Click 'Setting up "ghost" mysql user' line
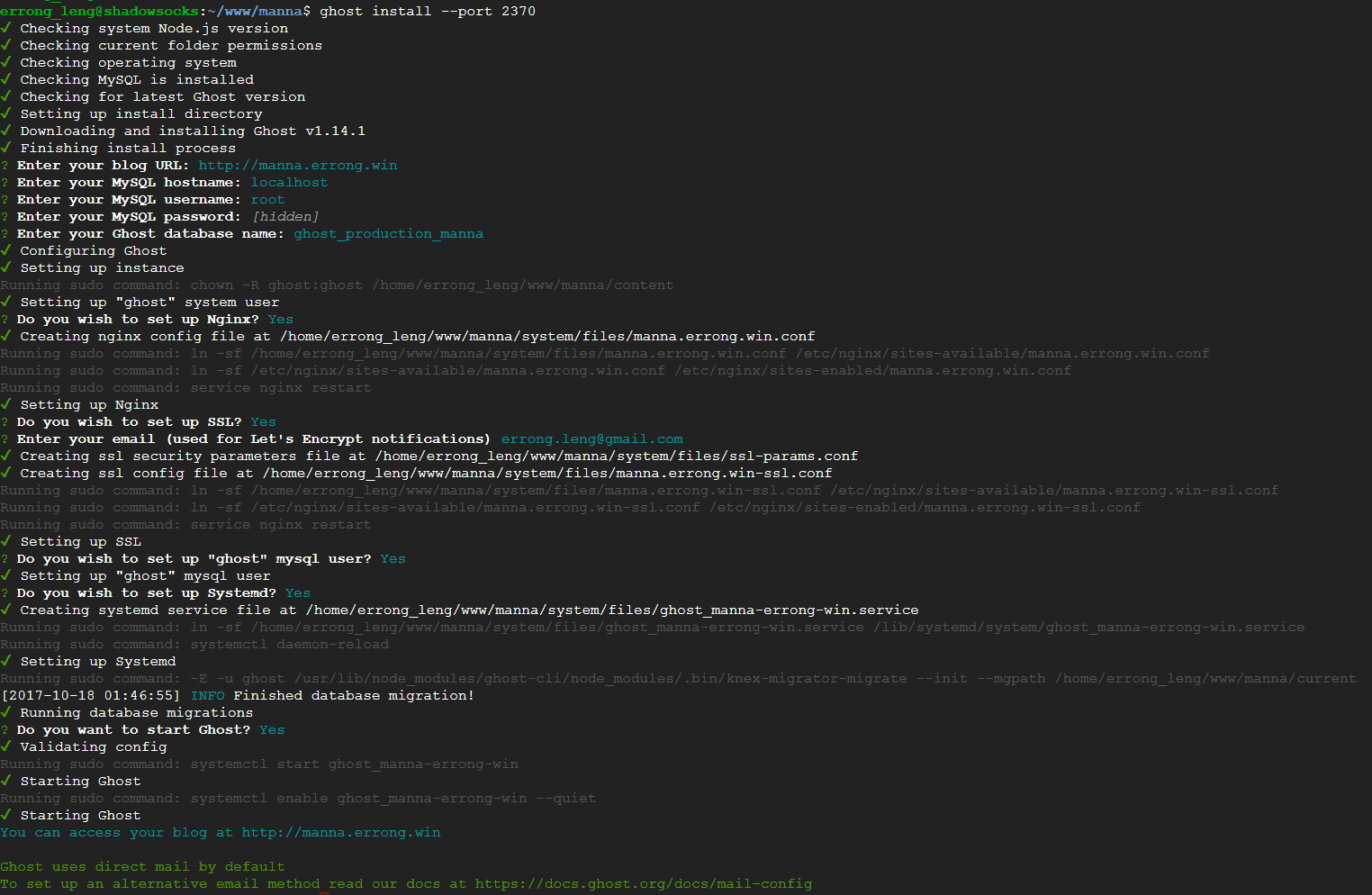Image resolution: width=1372 pixels, height=895 pixels. 136,575
